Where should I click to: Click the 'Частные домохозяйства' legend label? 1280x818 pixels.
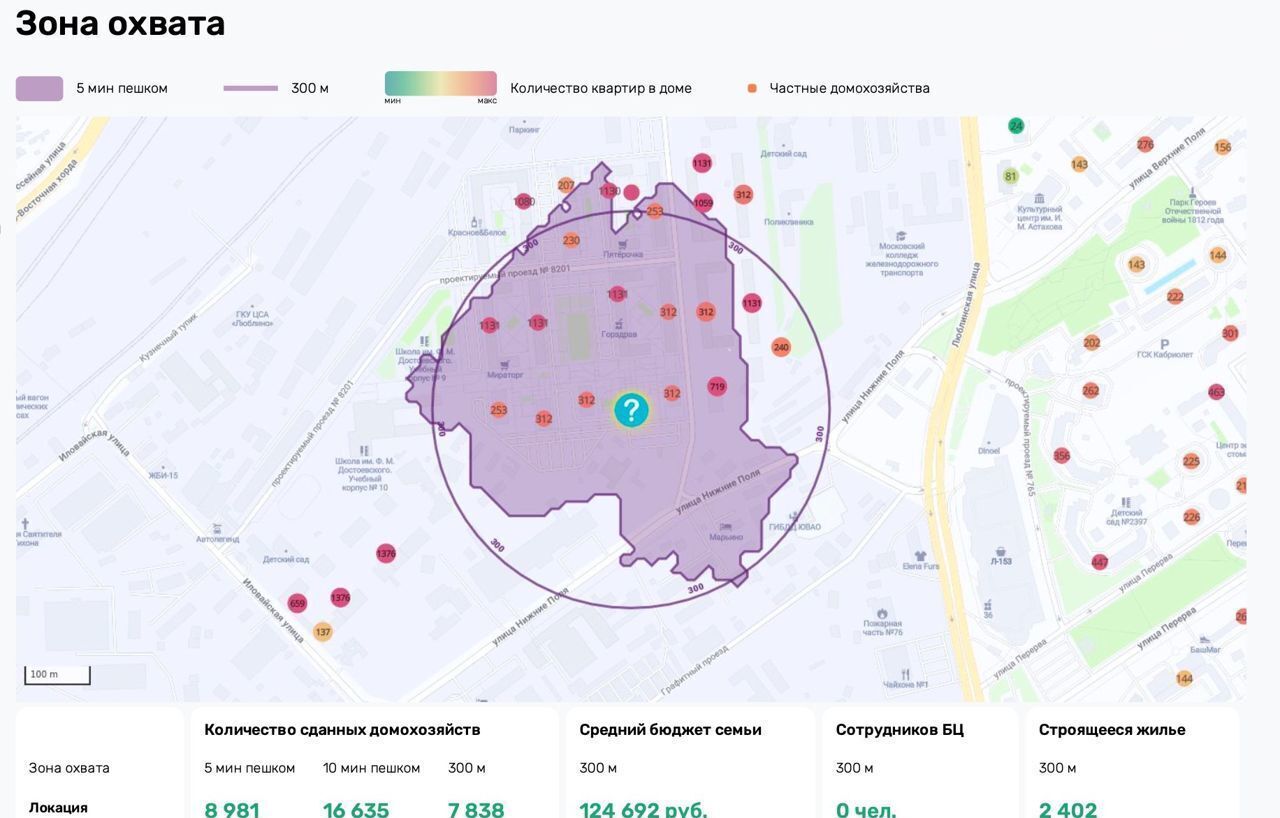pyautogui.click(x=850, y=88)
